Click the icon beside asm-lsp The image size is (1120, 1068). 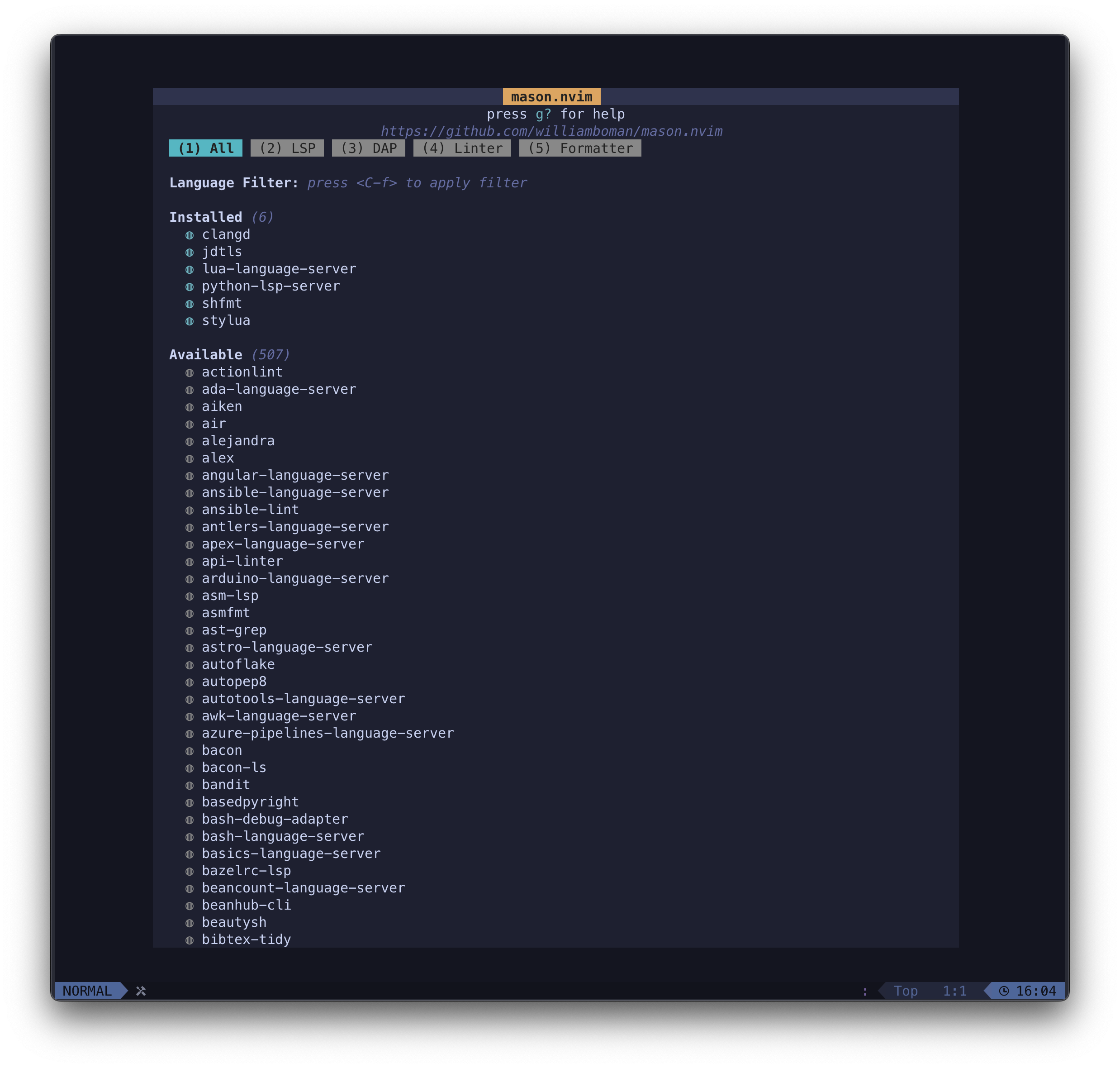point(190,596)
